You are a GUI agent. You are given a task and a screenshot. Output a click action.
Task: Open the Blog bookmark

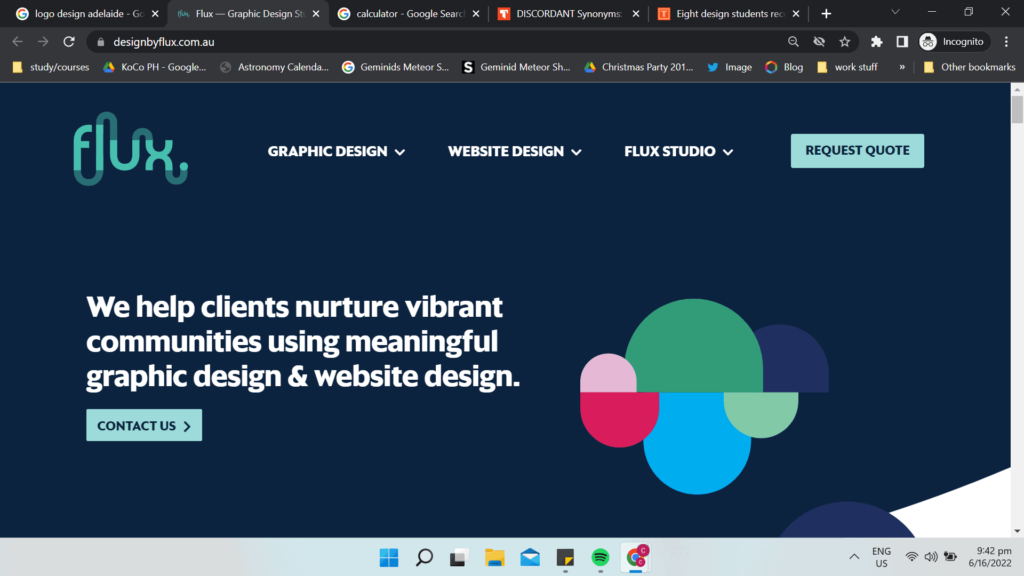pyautogui.click(x=784, y=67)
